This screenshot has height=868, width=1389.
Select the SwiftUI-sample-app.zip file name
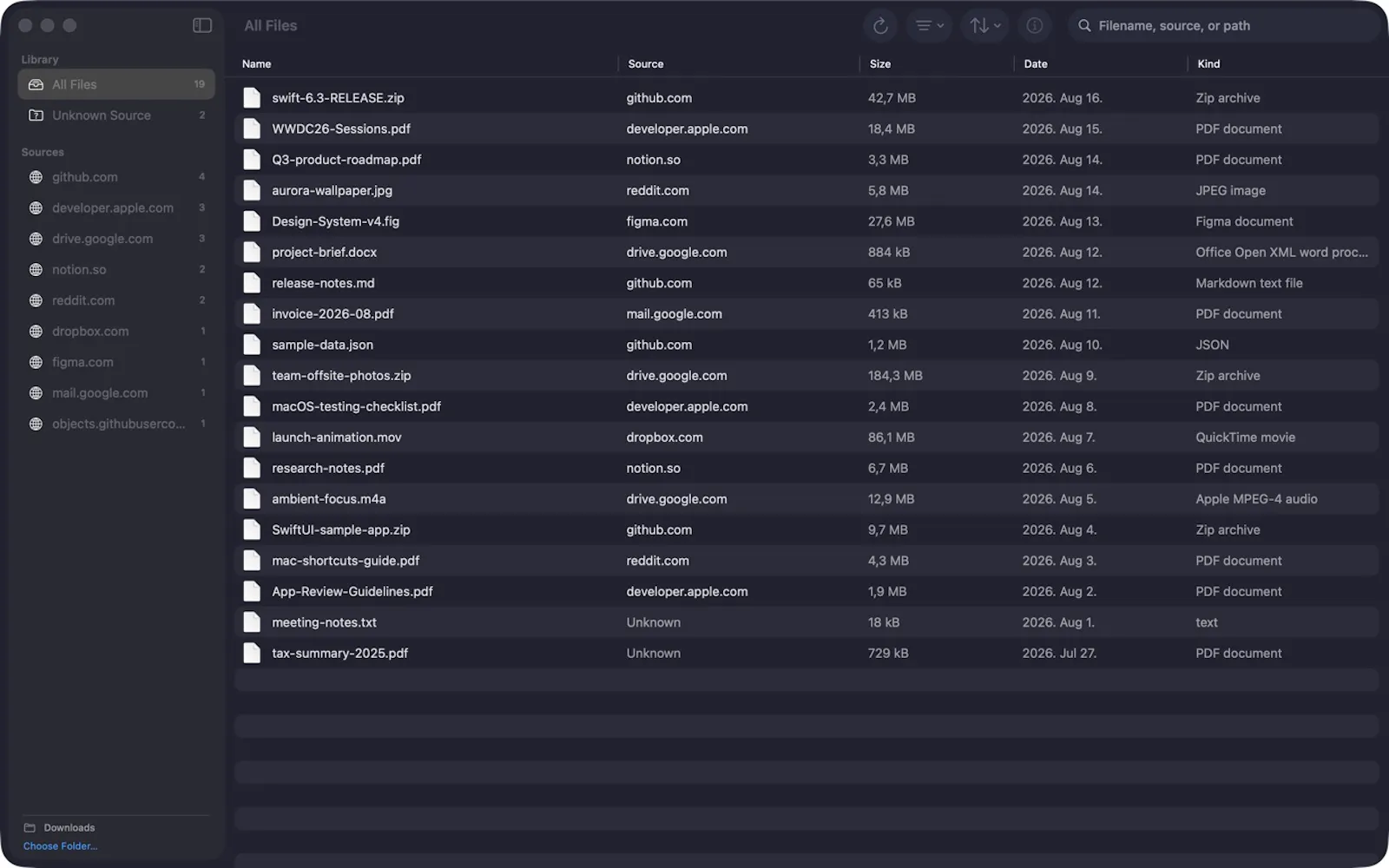point(341,529)
